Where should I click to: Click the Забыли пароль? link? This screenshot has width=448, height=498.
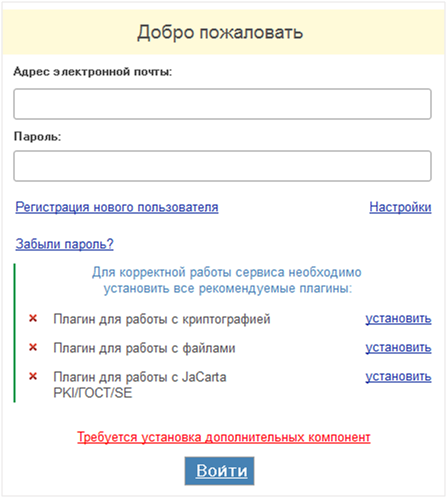click(x=64, y=244)
